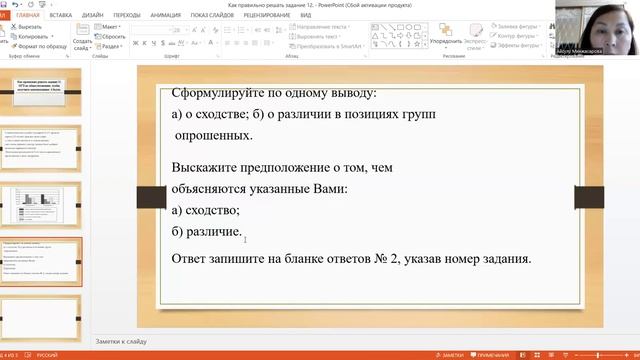Open the Контур фигуры shape outline dropdown
Image resolution: width=640 pixels, height=360 pixels.
point(516,36)
